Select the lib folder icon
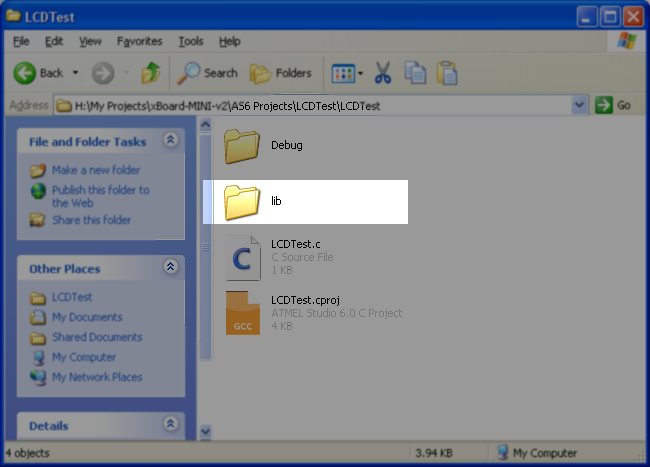Viewport: 650px width, 467px height. [242, 202]
